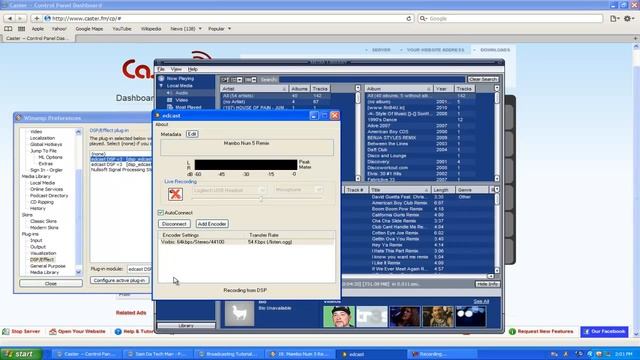Collapse the Local Media tree arrow
Viewport: 640px width, 360px height.
(x=161, y=86)
